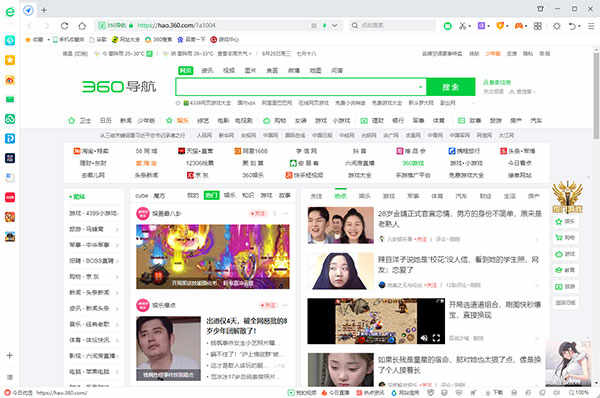The image size is (600, 398).
Task: Open the 12306 railway link
Action: pos(200,163)
